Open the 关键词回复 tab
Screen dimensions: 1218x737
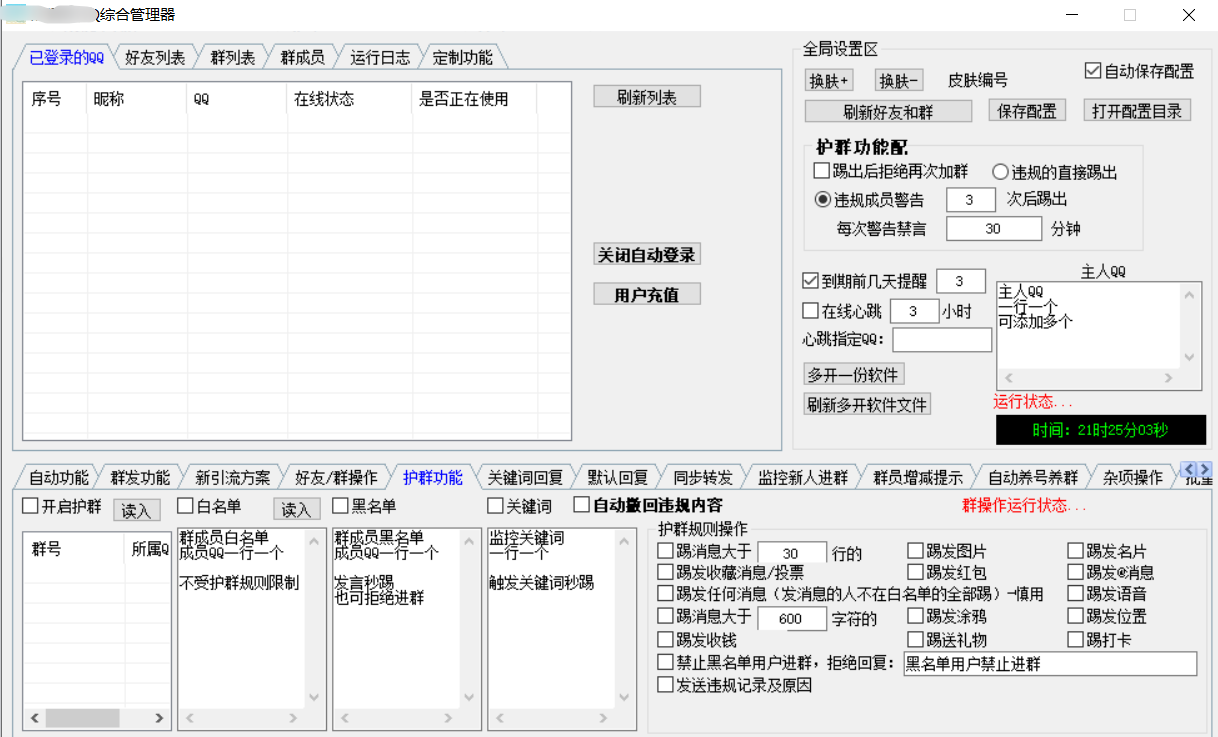tap(525, 477)
